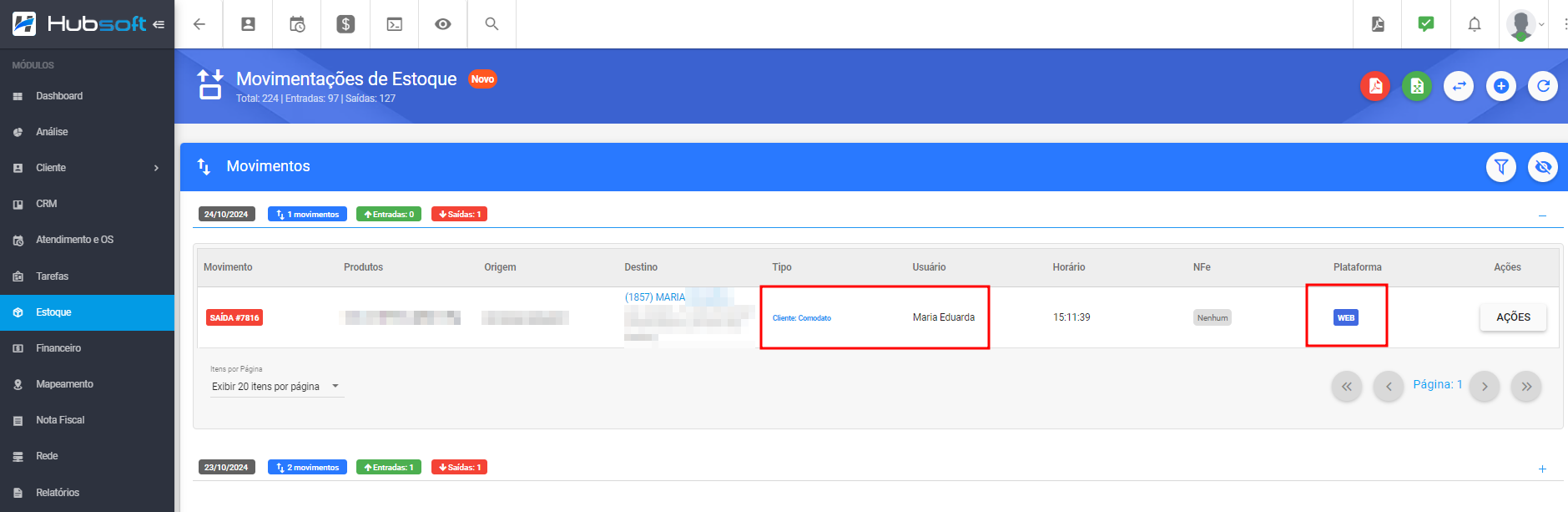Open the search magnifier in top bar
Screen dimensions: 1568x512
tap(492, 24)
